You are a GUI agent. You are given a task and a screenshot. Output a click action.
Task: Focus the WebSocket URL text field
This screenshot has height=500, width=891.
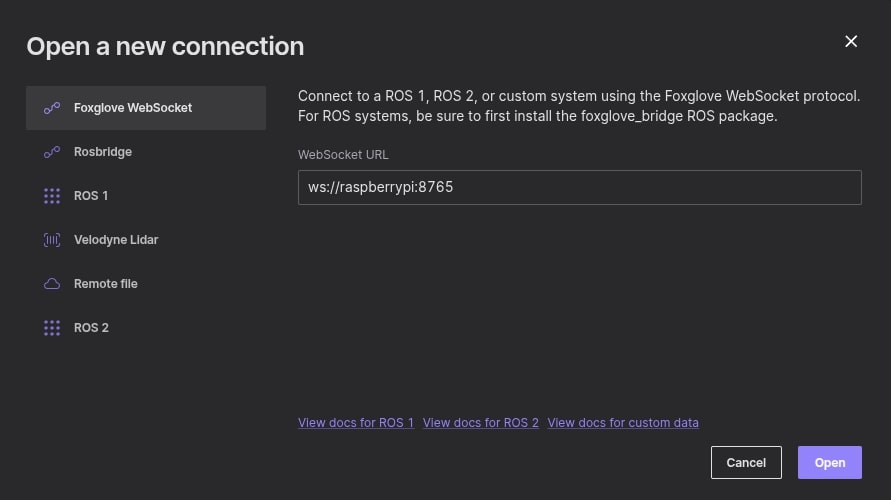(579, 187)
